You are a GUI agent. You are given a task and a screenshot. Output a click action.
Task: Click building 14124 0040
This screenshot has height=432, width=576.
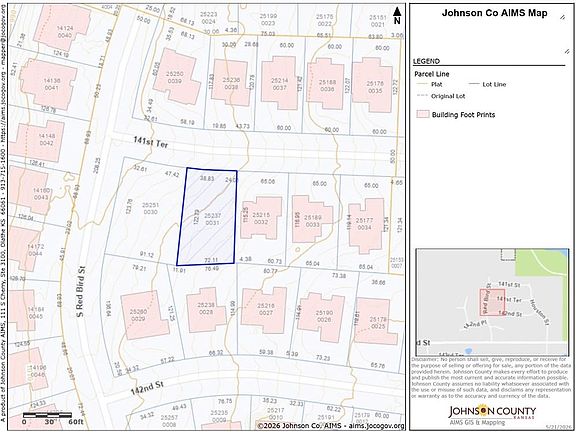(x=62, y=27)
